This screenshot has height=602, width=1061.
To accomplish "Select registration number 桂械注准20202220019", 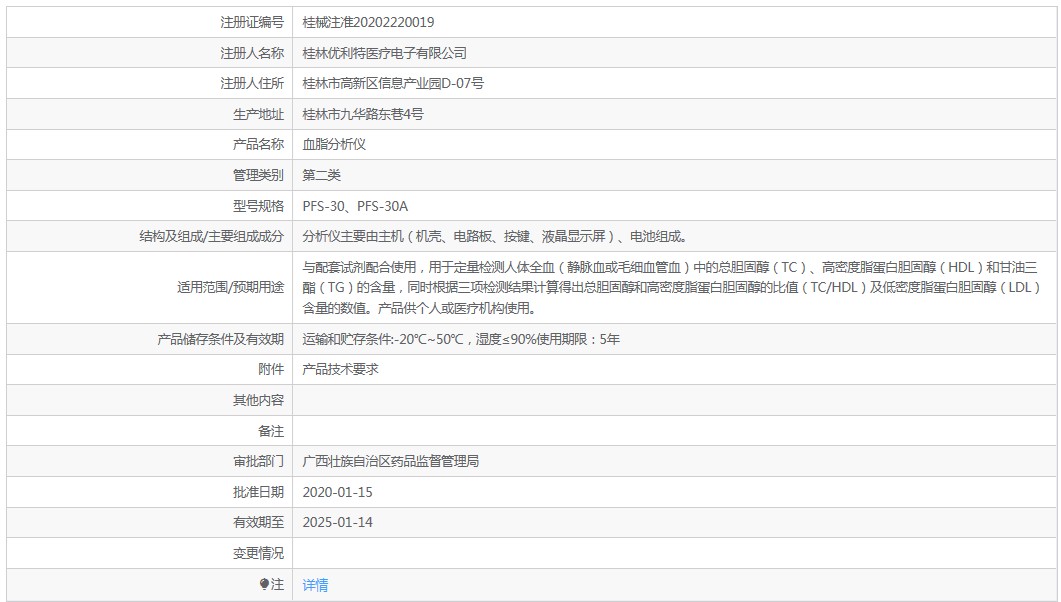I will (368, 22).
